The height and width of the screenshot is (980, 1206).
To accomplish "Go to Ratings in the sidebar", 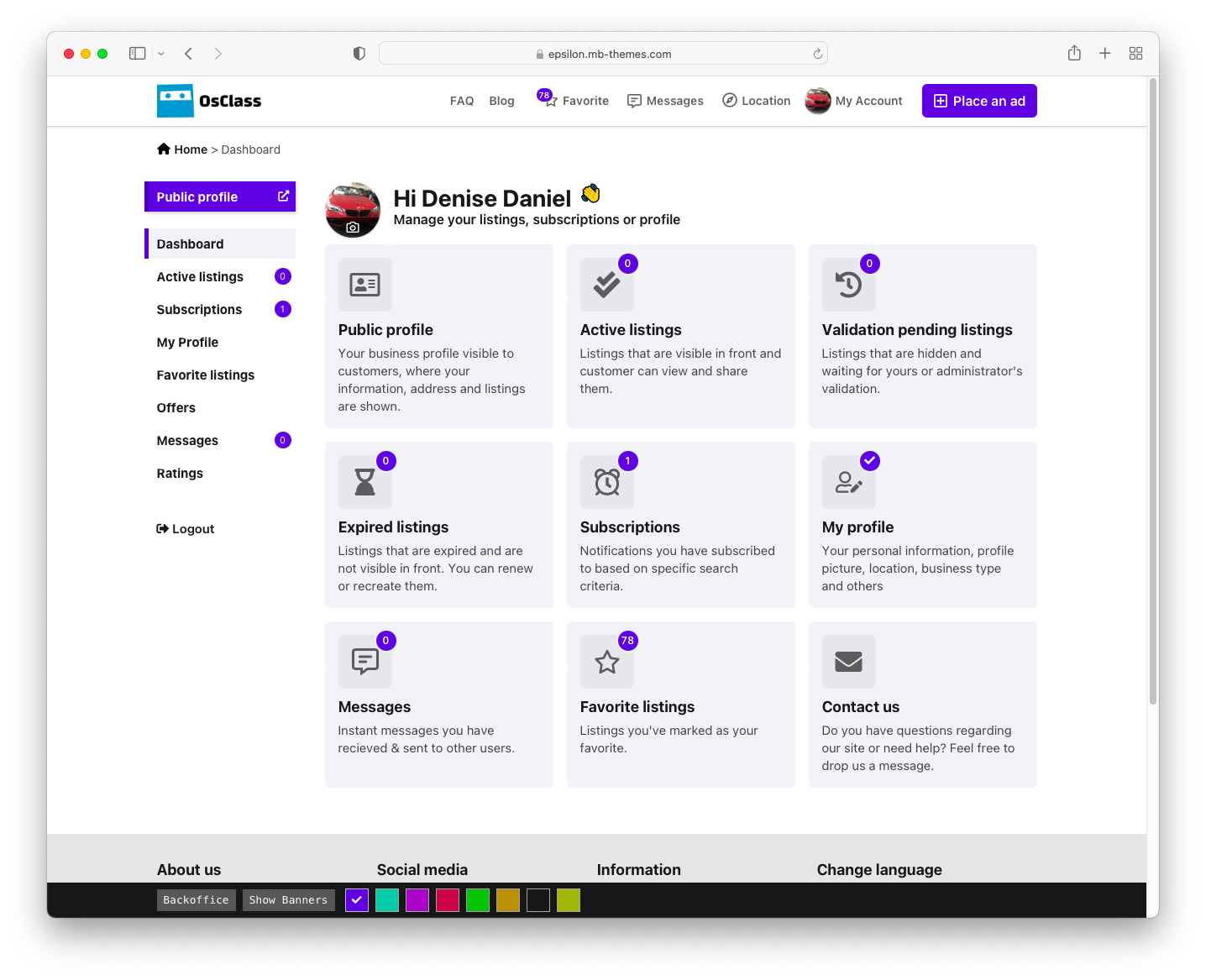I will pyautogui.click(x=180, y=474).
